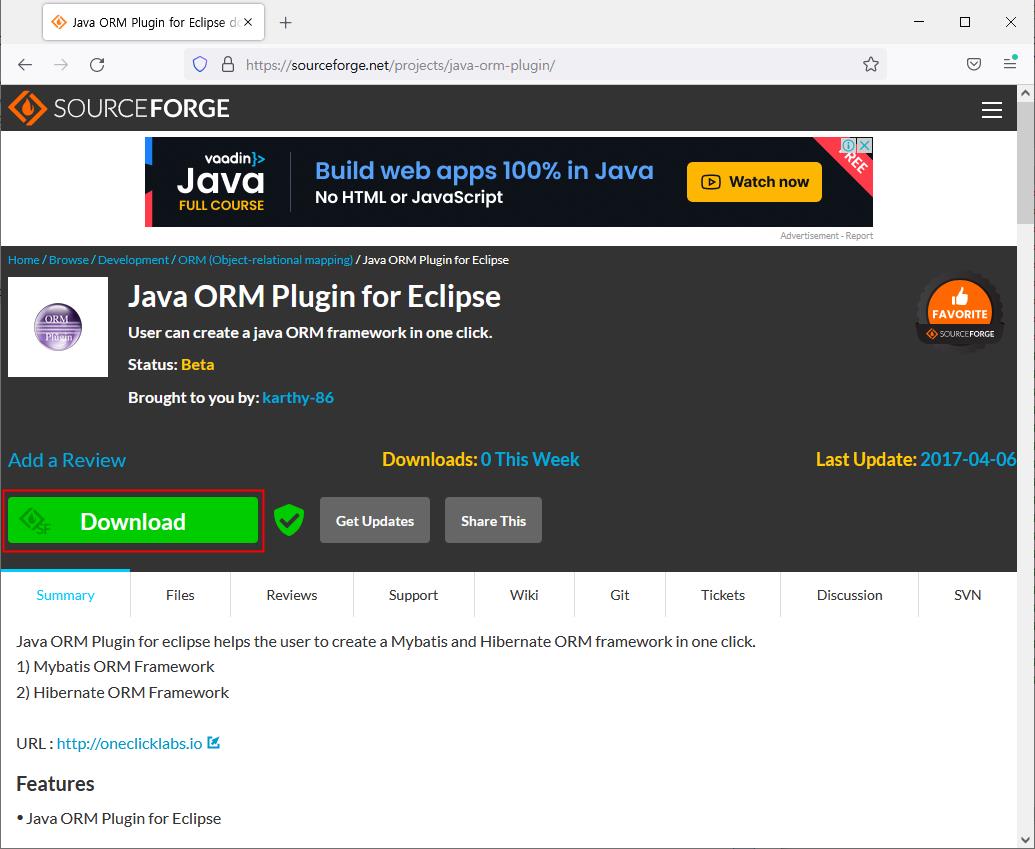Click the scrollbar up arrow
This screenshot has height=849, width=1035.
click(x=1025, y=93)
